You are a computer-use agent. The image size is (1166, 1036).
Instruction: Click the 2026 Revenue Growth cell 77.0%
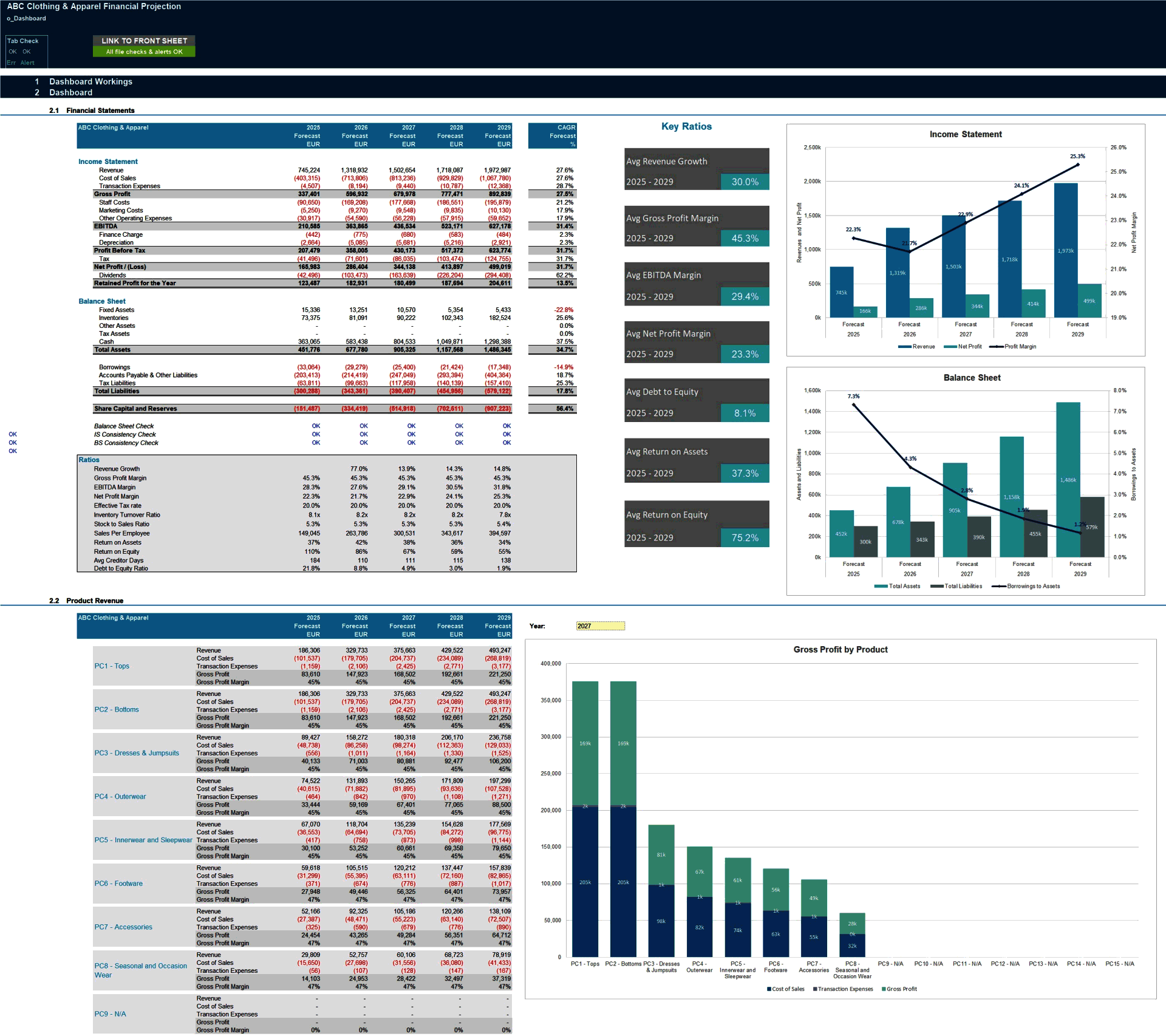[x=359, y=469]
